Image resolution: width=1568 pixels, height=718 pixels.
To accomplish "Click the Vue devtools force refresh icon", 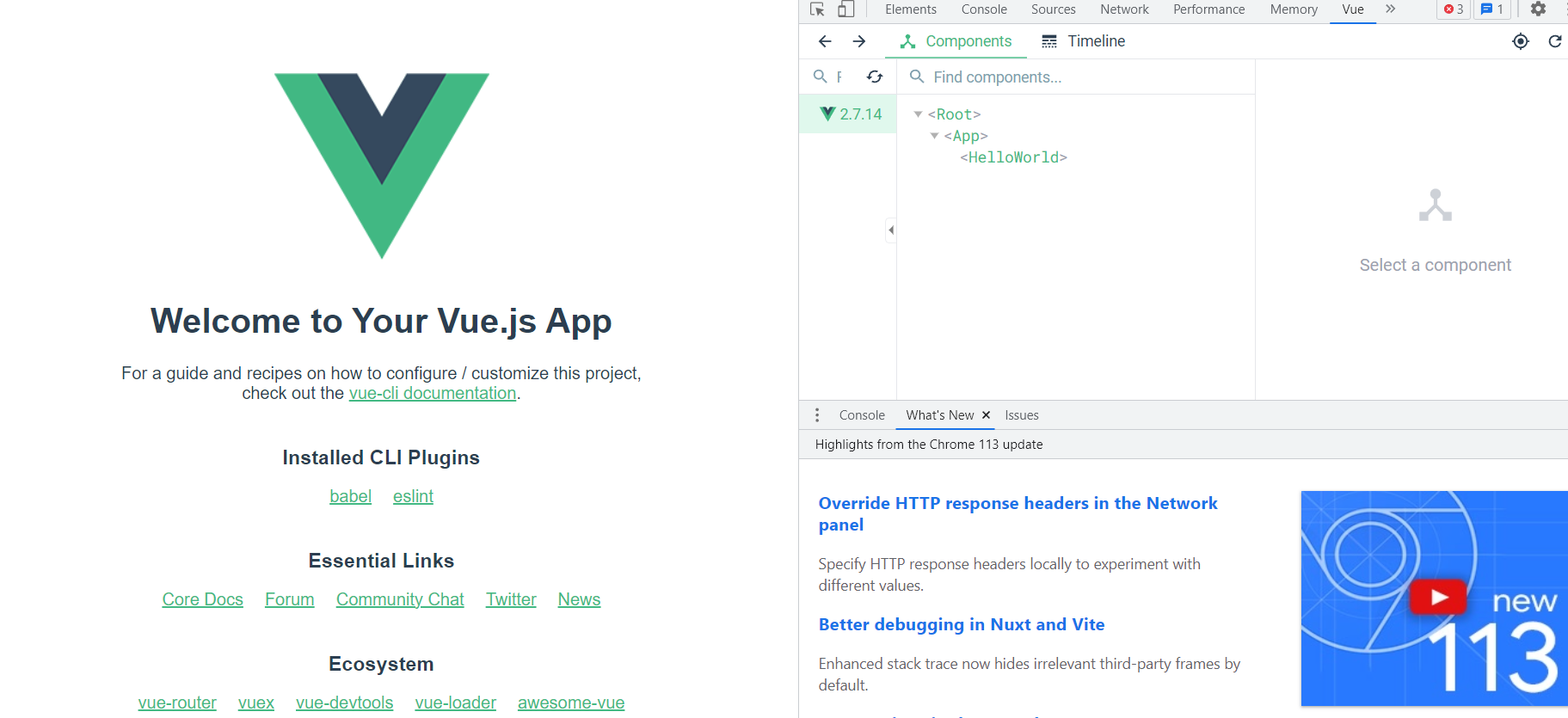I will point(1555,41).
